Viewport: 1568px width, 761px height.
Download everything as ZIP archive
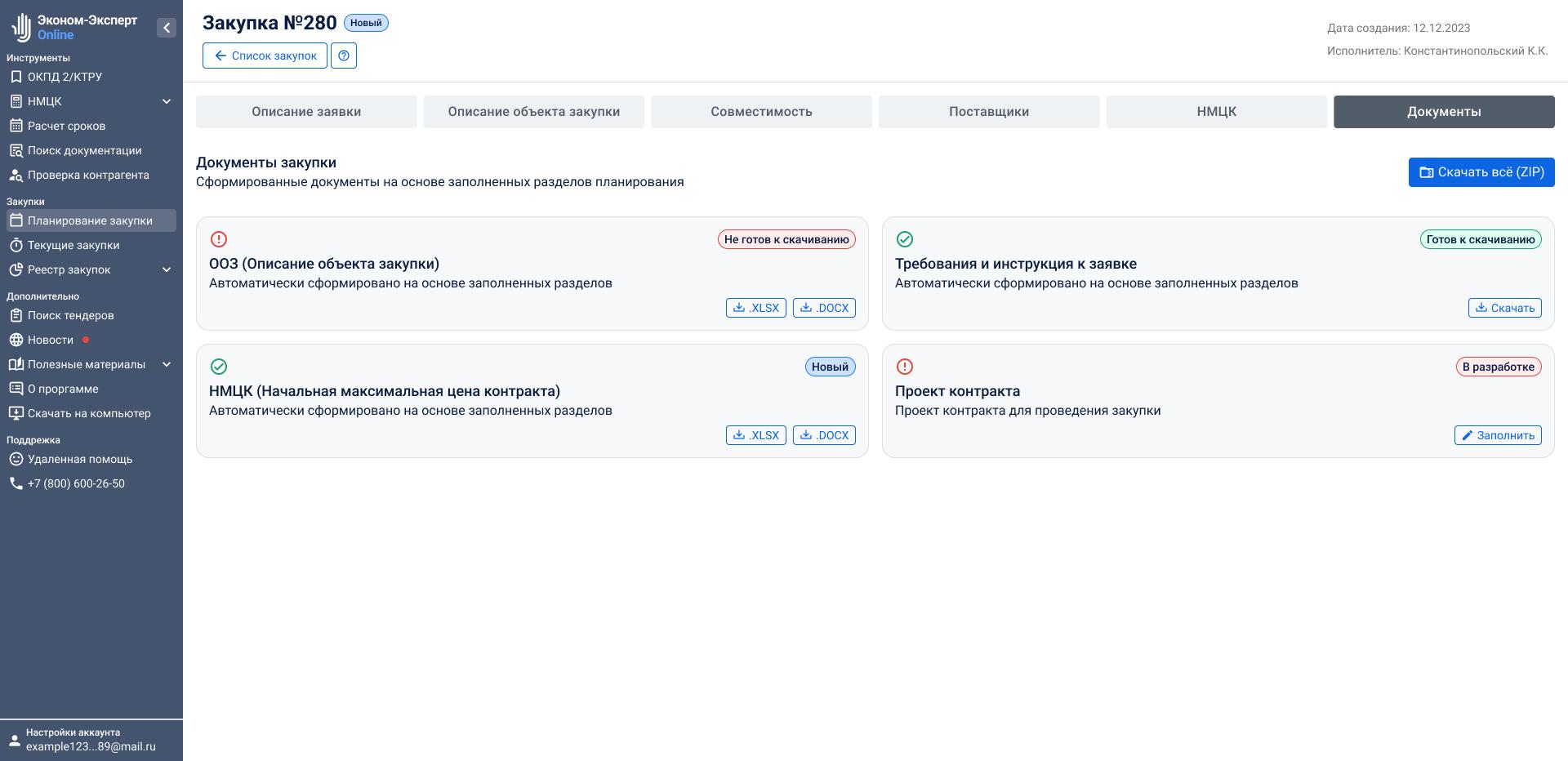point(1481,172)
